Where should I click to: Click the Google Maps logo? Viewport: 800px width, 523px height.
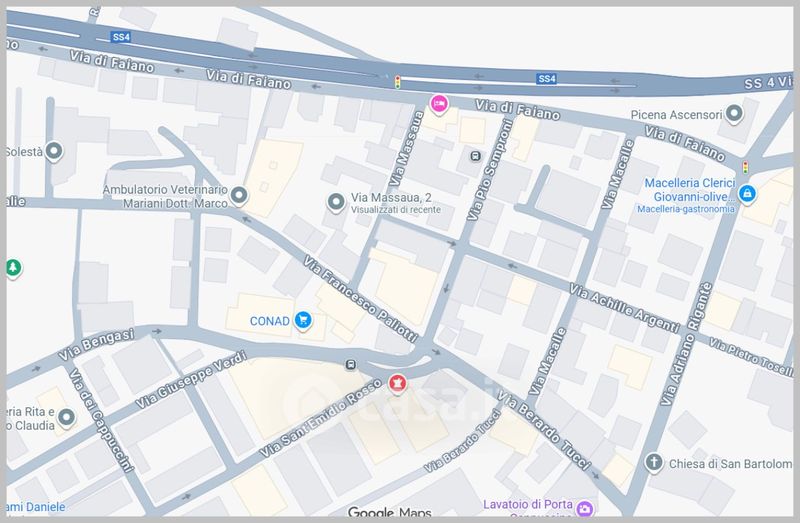click(390, 512)
